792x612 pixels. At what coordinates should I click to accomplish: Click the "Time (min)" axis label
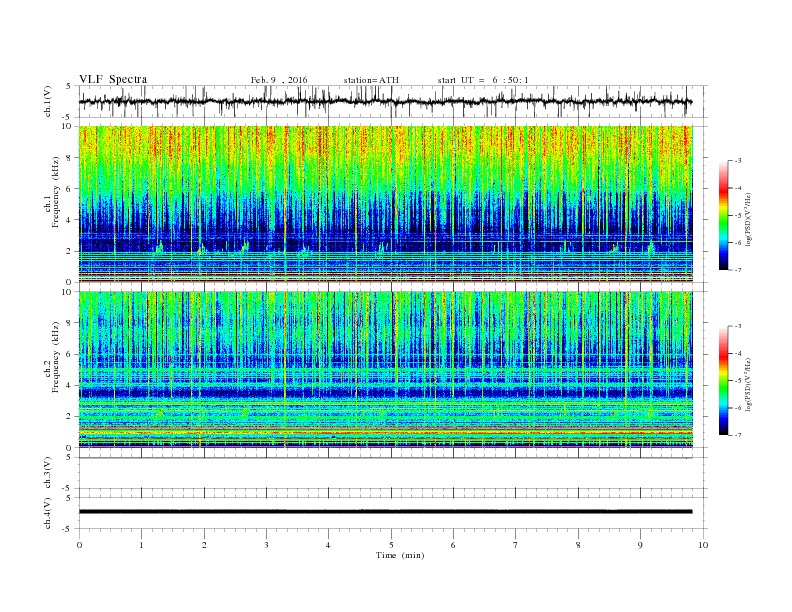pos(400,555)
